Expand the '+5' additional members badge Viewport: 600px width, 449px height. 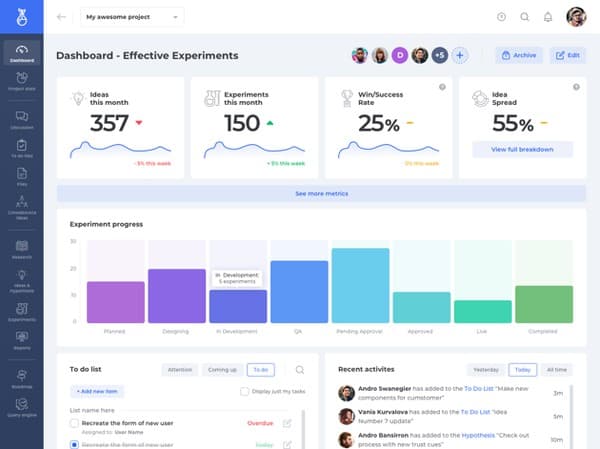(439, 56)
